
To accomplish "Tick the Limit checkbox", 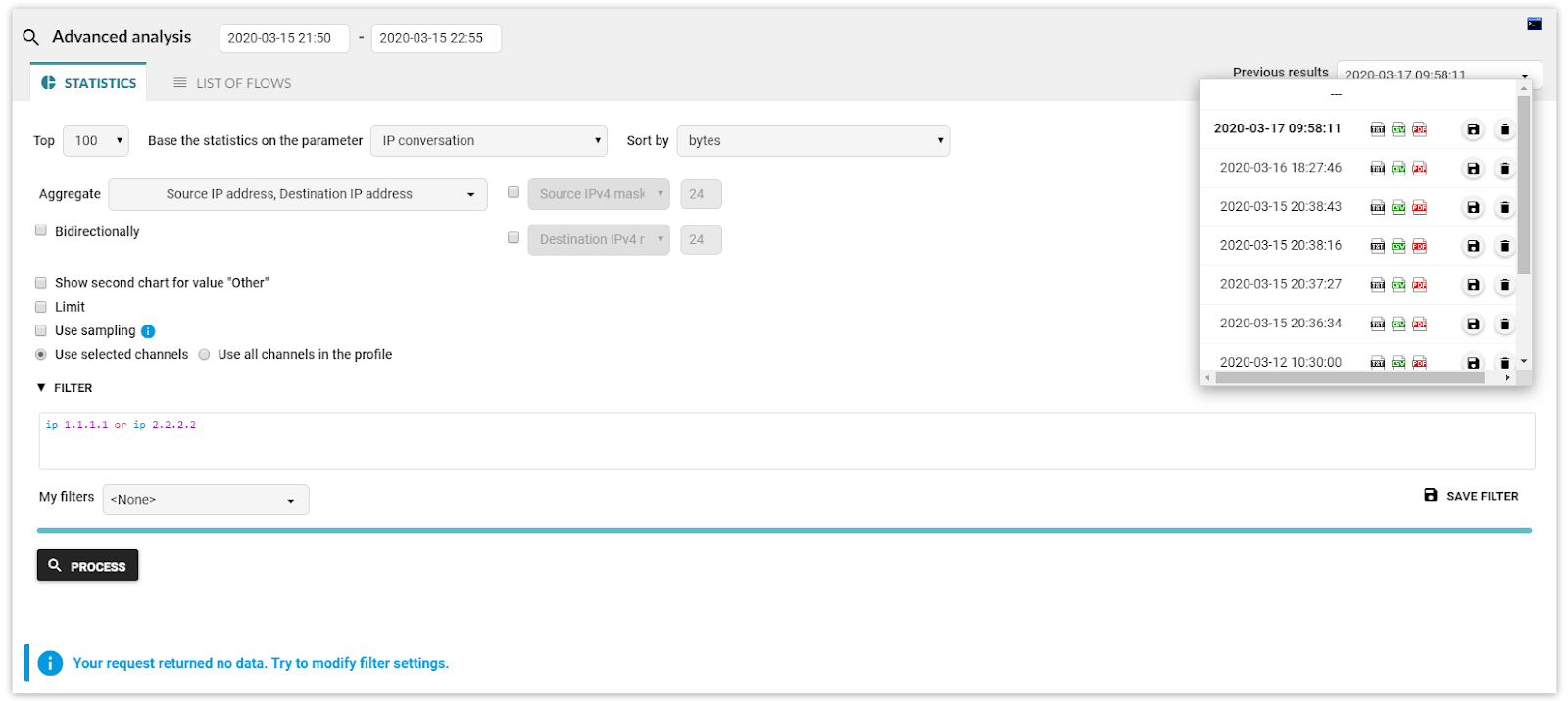I will pyautogui.click(x=41, y=307).
